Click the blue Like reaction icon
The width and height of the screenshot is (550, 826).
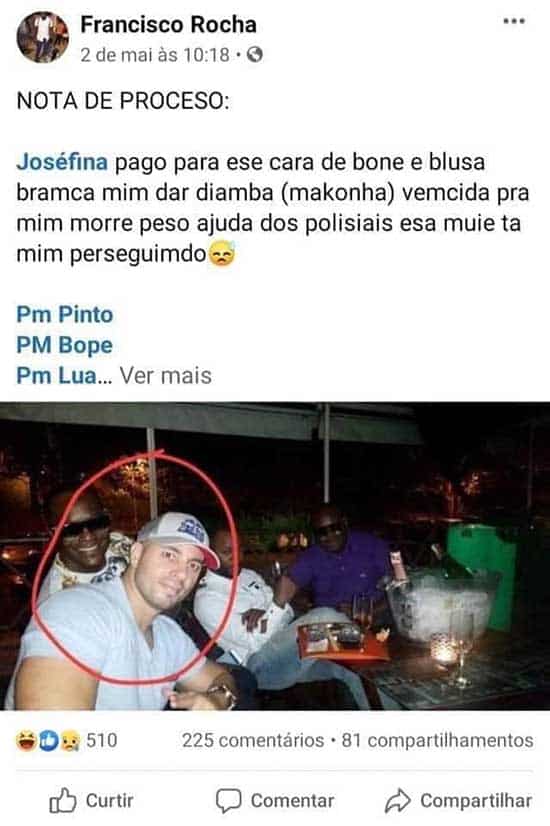click(x=48, y=741)
